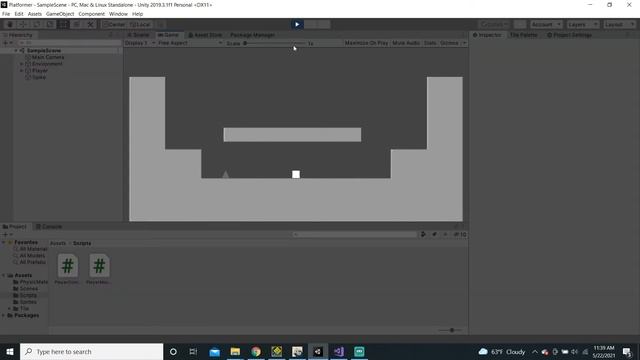Toggle Mute Audio in Game view
640x360 pixels.
tap(406, 43)
